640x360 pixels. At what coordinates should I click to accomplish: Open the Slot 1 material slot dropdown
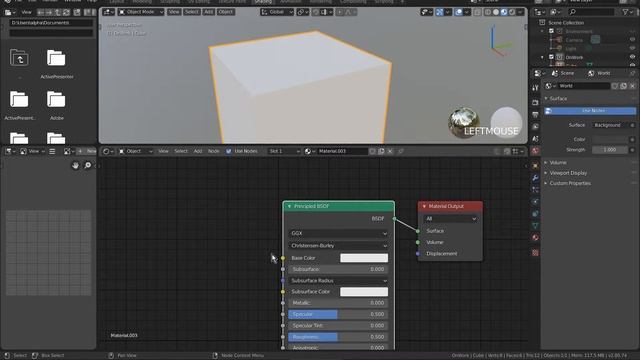tap(284, 151)
